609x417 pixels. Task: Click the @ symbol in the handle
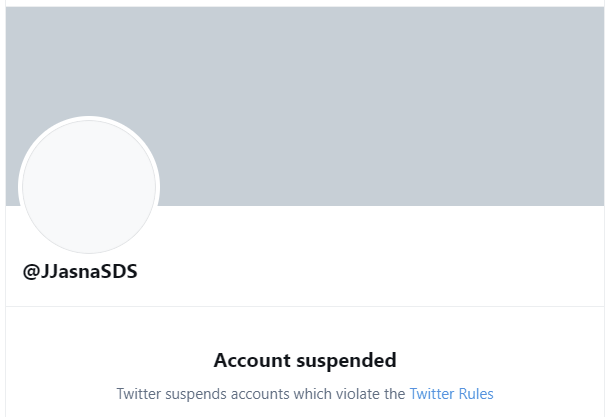tap(30, 271)
